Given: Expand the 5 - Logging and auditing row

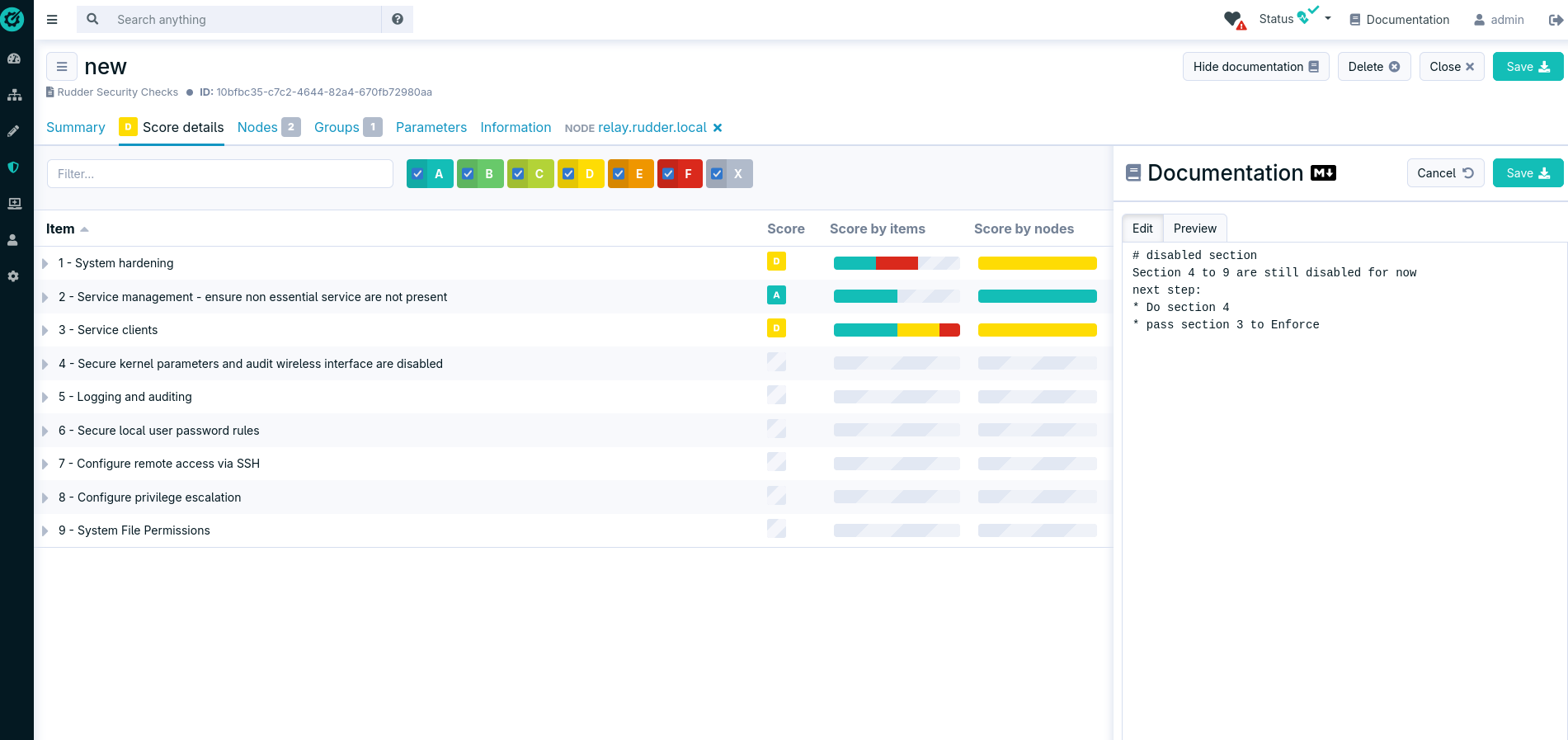Looking at the screenshot, I should (x=45, y=397).
